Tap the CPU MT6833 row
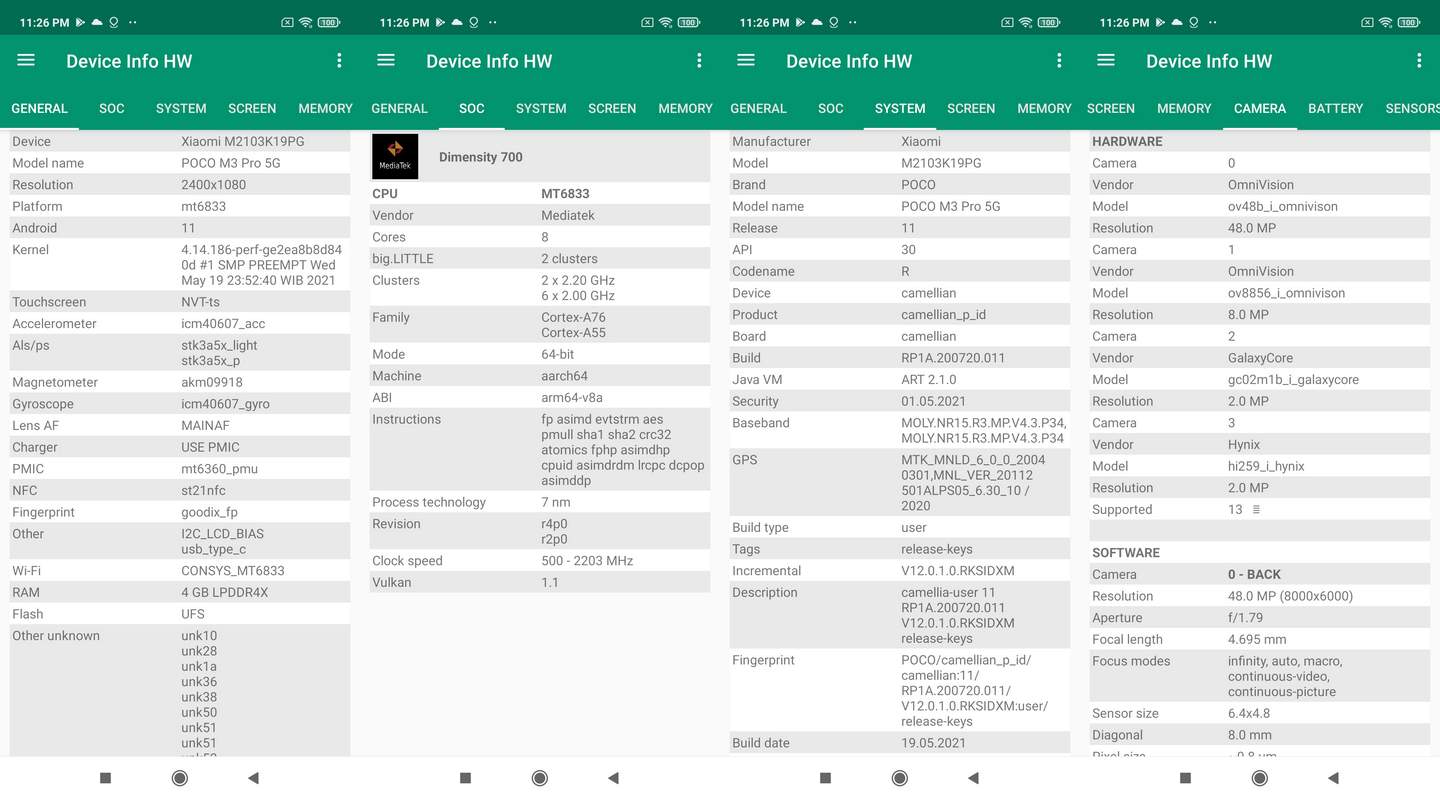 tap(540, 194)
